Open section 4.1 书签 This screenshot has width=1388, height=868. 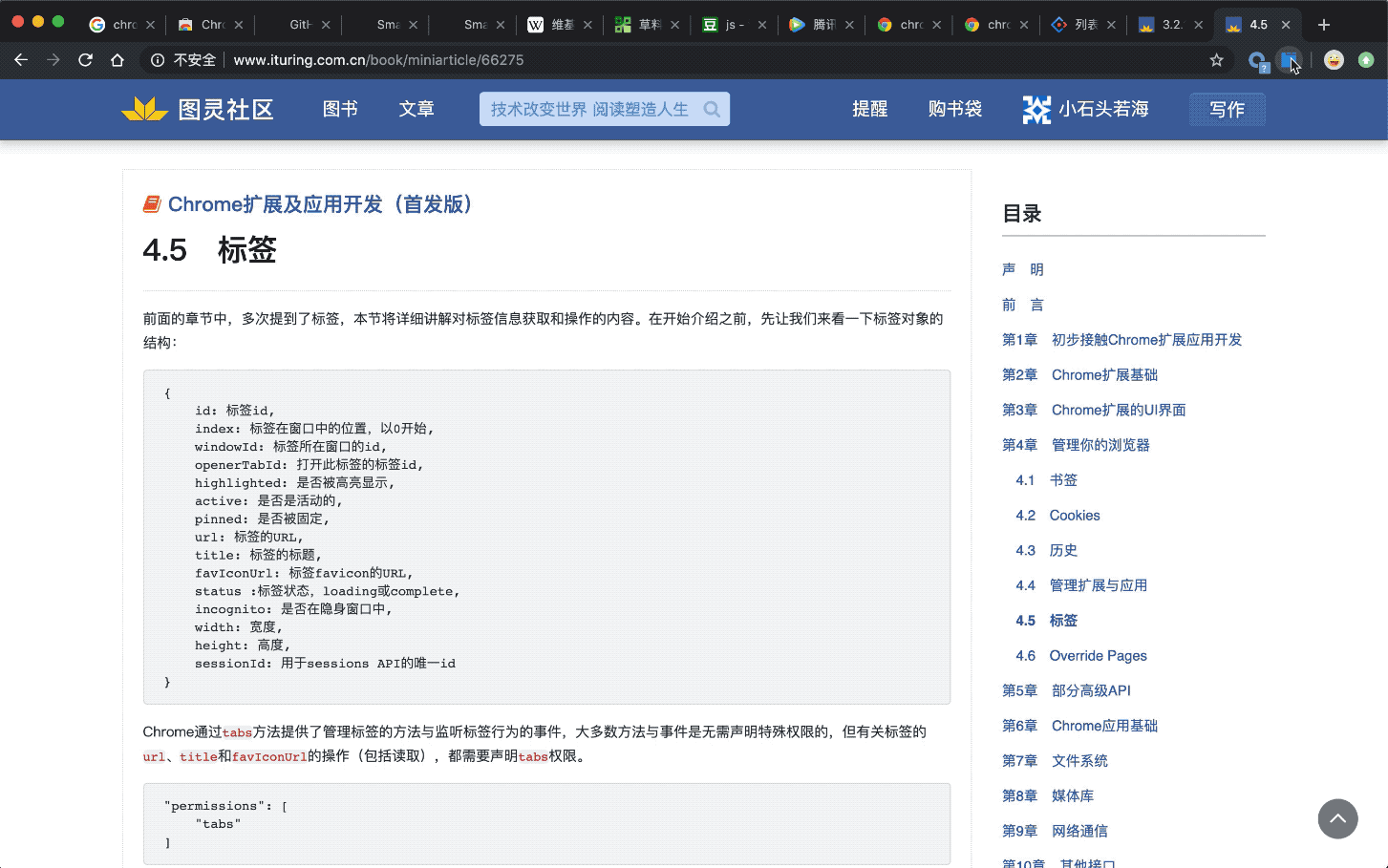[1047, 480]
